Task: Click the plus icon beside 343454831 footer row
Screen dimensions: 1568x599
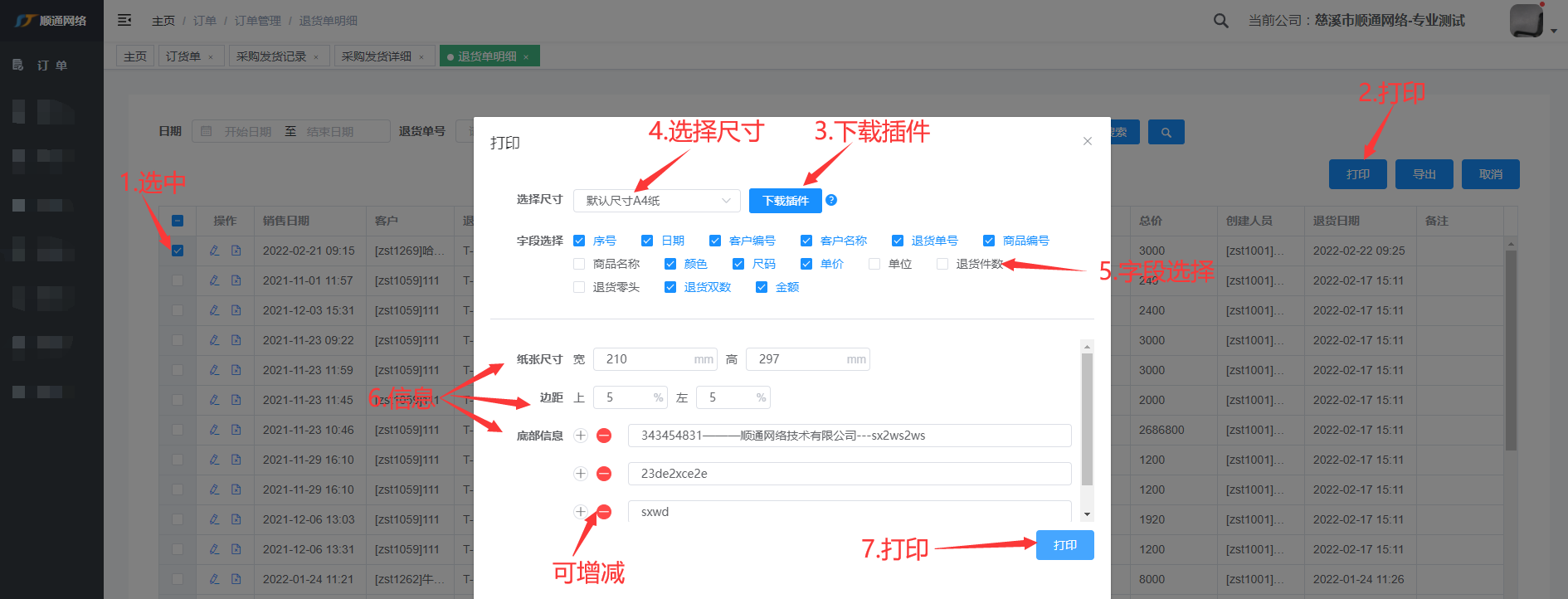Action: (x=581, y=436)
